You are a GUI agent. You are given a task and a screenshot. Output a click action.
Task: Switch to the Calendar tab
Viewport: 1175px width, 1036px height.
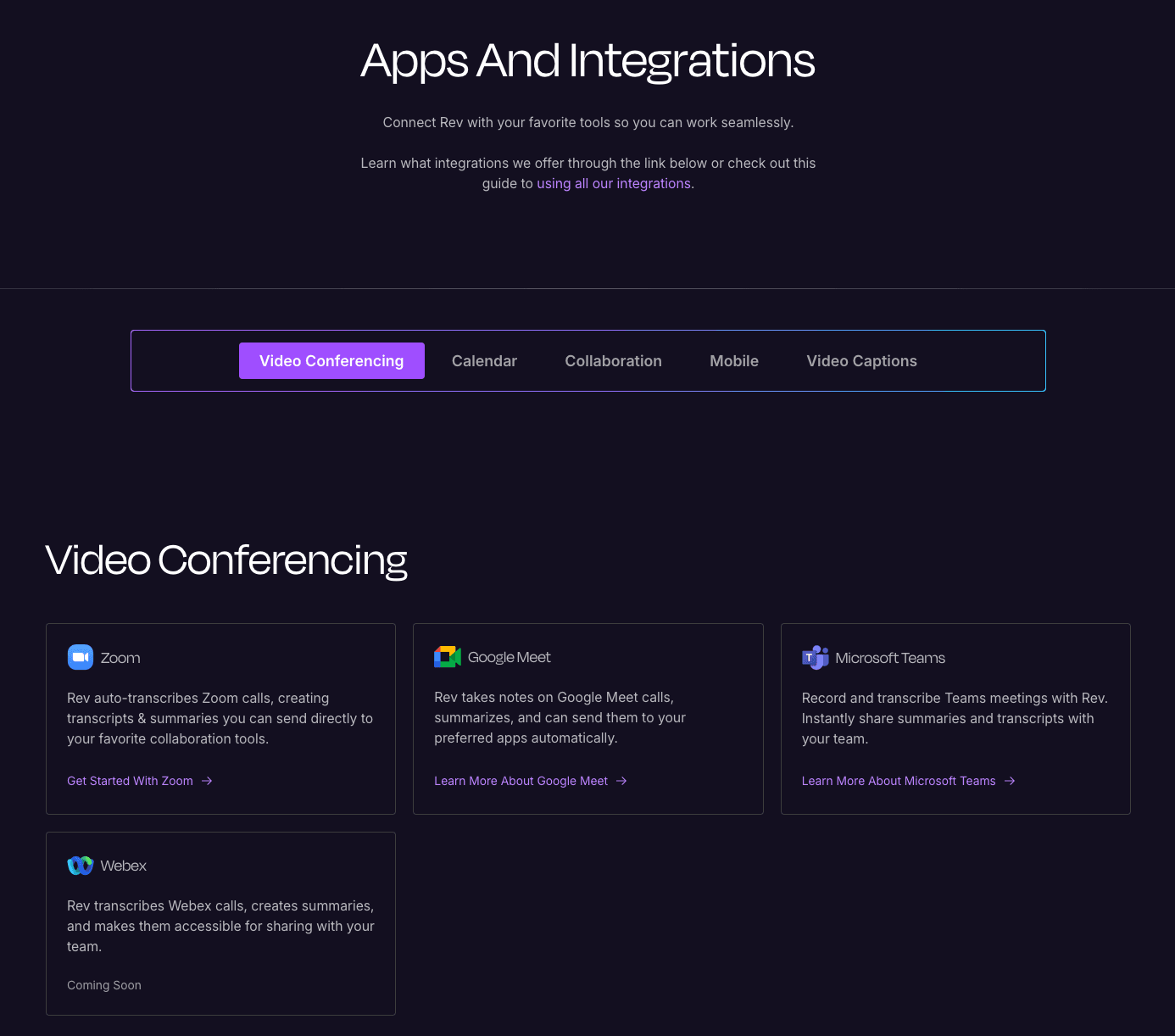[x=484, y=360]
